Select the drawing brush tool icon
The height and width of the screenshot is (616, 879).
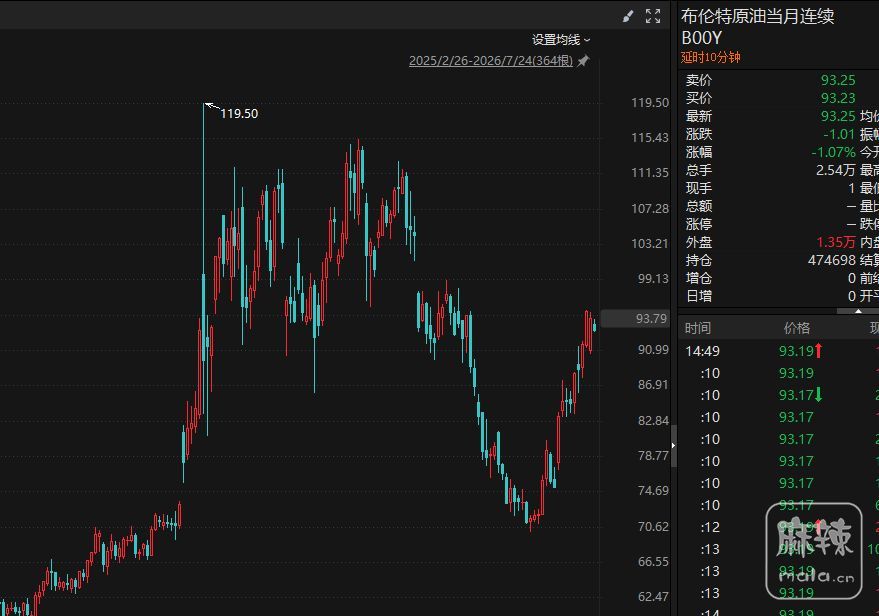point(628,16)
